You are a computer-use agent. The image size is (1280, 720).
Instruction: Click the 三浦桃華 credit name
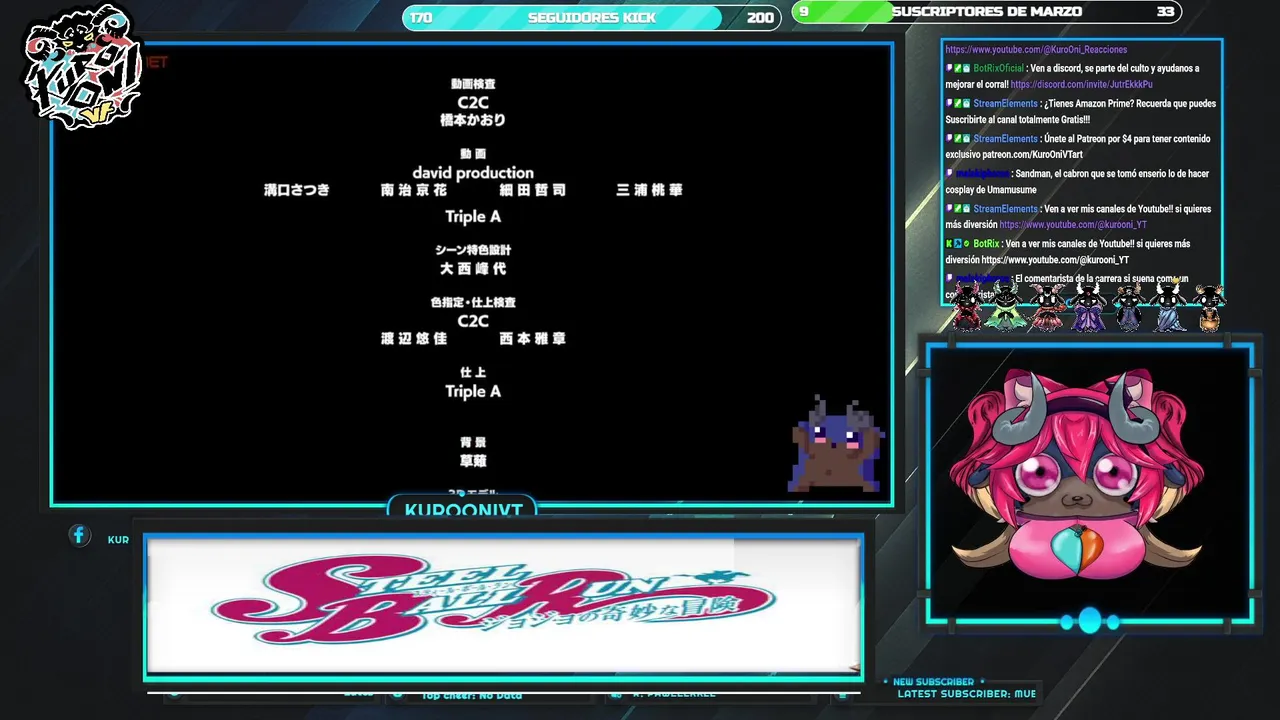click(x=650, y=190)
